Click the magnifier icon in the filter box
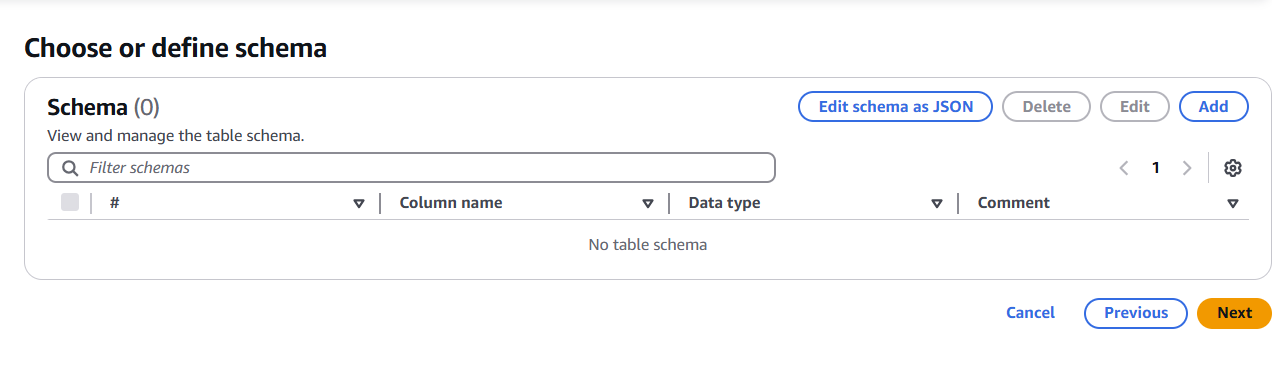1272x382 pixels. 70,168
